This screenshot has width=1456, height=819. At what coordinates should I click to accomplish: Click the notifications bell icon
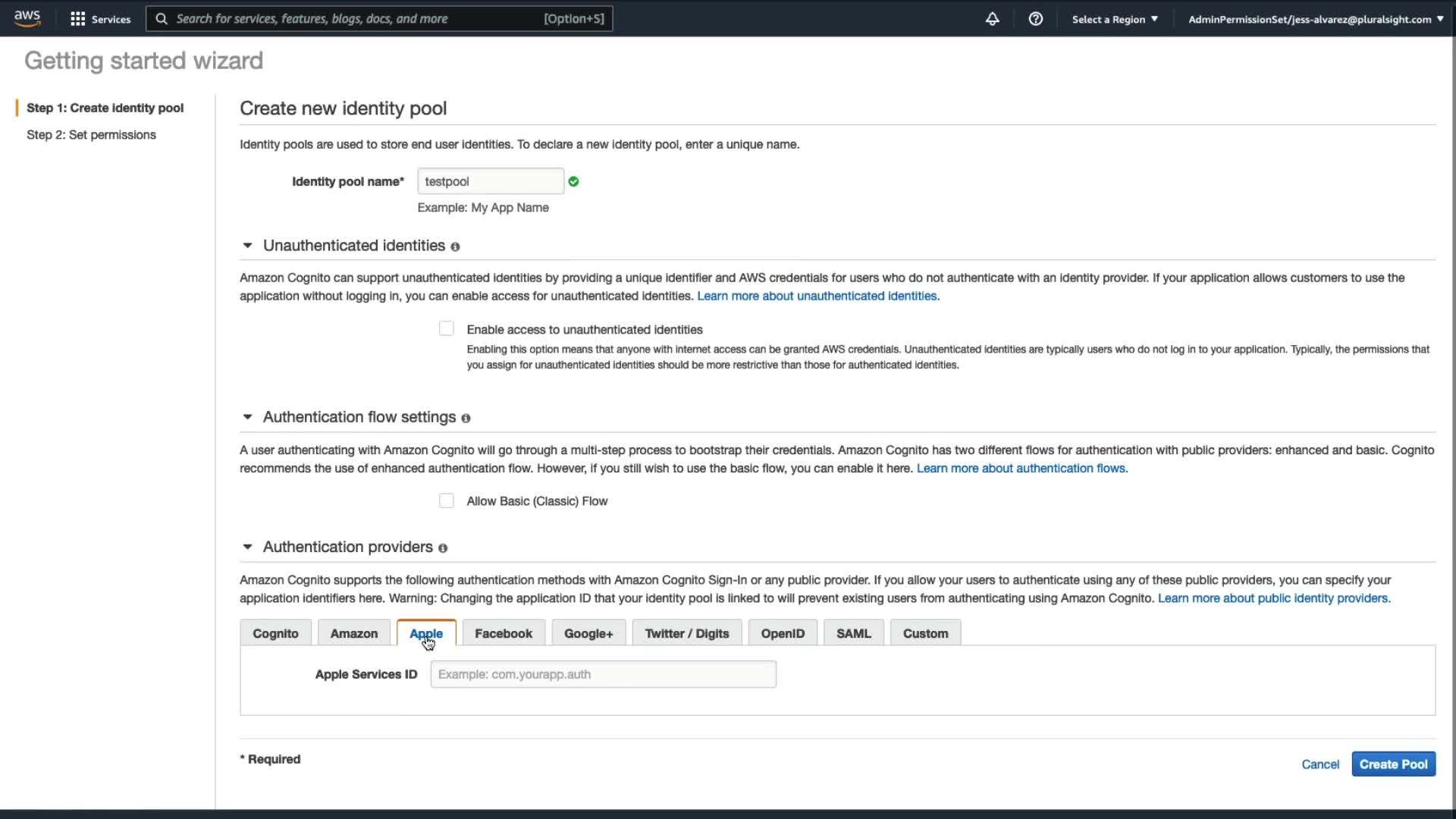point(992,19)
